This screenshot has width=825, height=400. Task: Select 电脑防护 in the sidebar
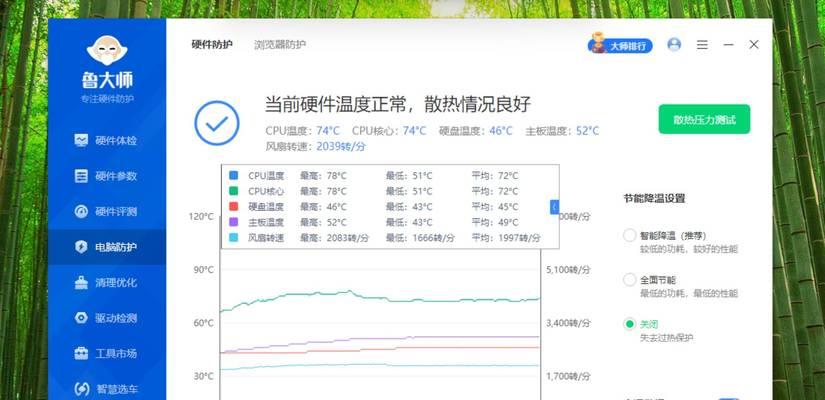click(x=107, y=247)
